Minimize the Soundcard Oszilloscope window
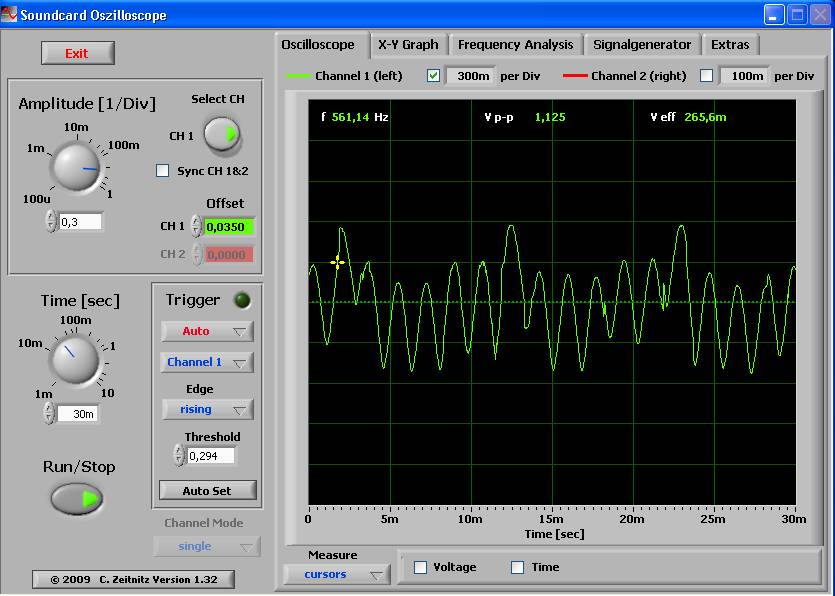The width and height of the screenshot is (835, 596). click(774, 14)
